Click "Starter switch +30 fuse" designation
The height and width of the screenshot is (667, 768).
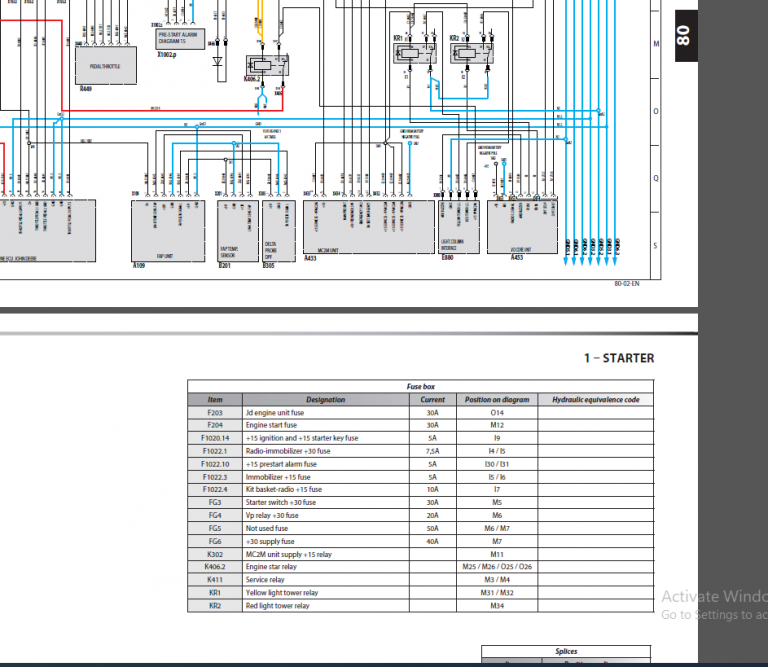pos(281,502)
